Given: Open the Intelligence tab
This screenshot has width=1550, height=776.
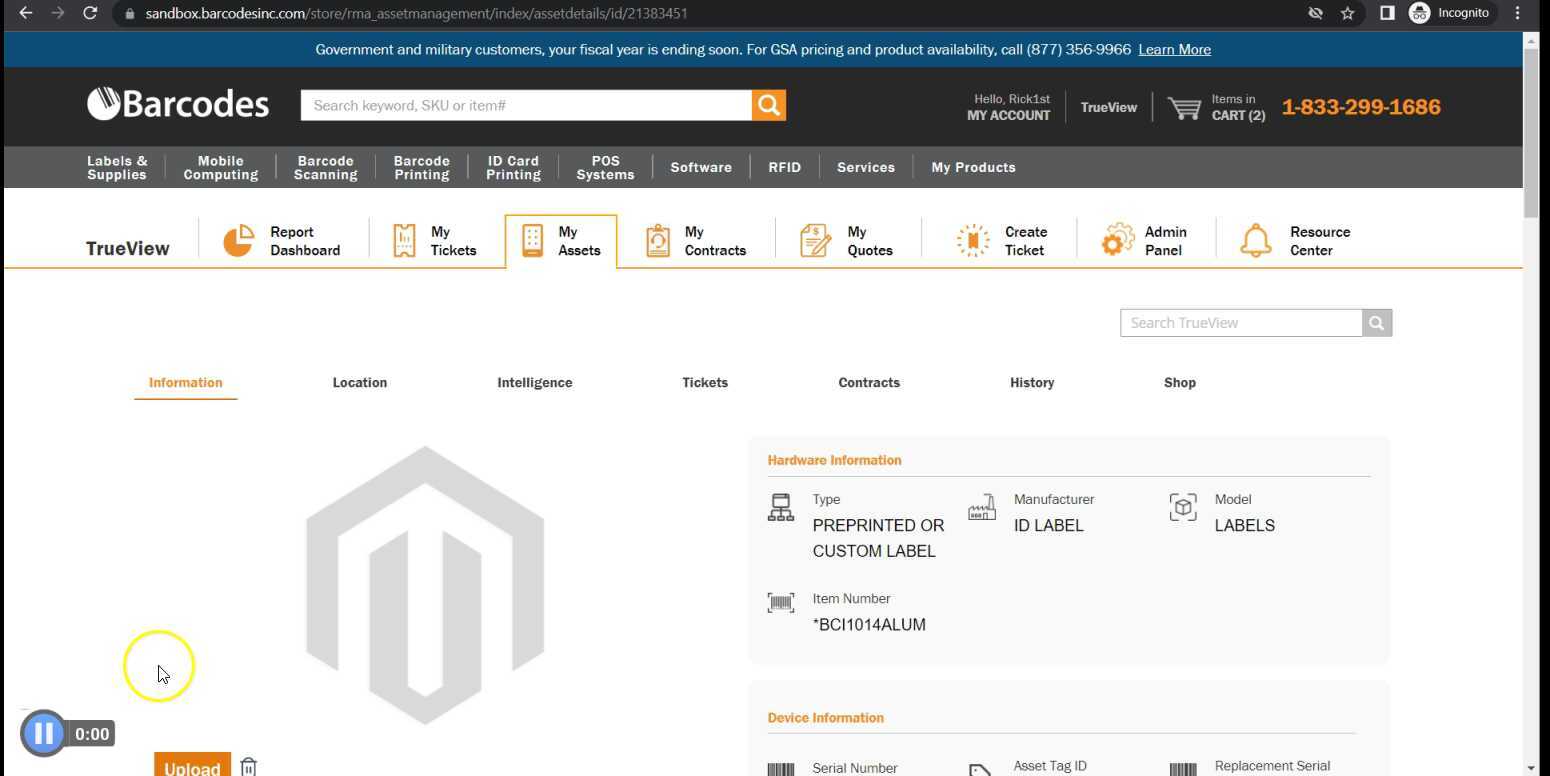Looking at the screenshot, I should 534,383.
